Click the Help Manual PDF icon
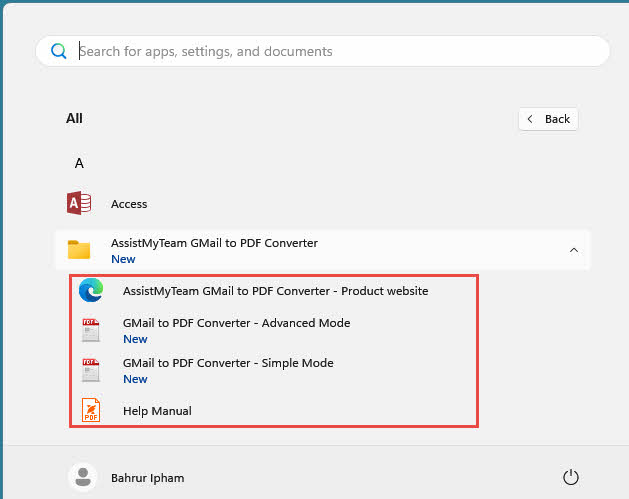Screen dimensions: 629x499 (x=91, y=410)
